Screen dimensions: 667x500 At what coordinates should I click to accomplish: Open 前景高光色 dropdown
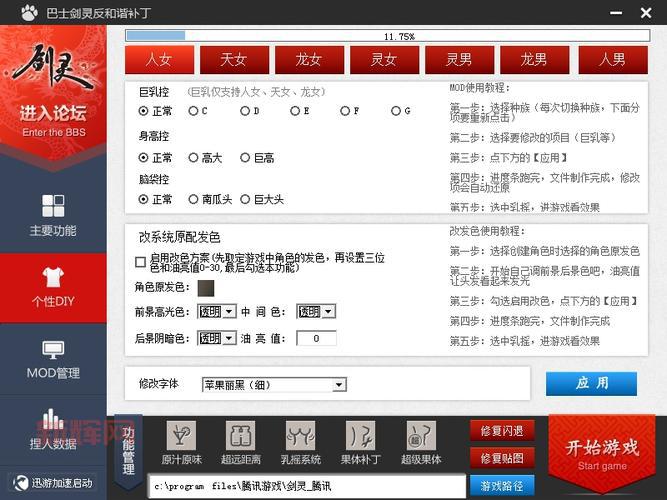click(217, 311)
